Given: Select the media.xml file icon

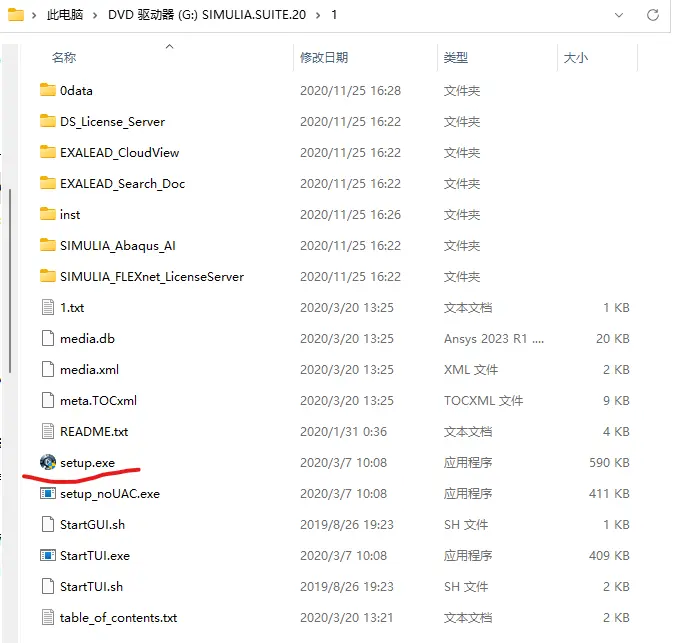Looking at the screenshot, I should (47, 369).
